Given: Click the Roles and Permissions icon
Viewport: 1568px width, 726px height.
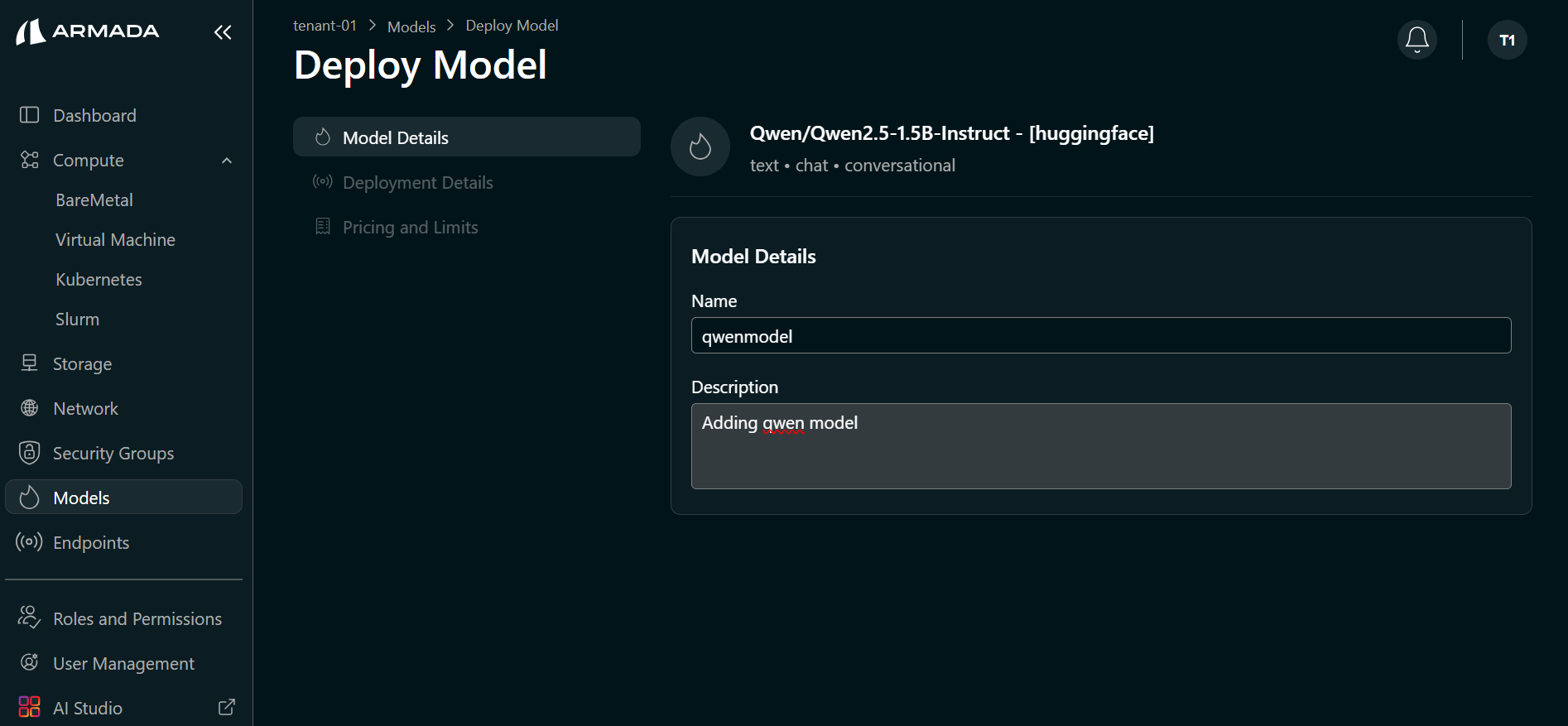Looking at the screenshot, I should pos(29,618).
